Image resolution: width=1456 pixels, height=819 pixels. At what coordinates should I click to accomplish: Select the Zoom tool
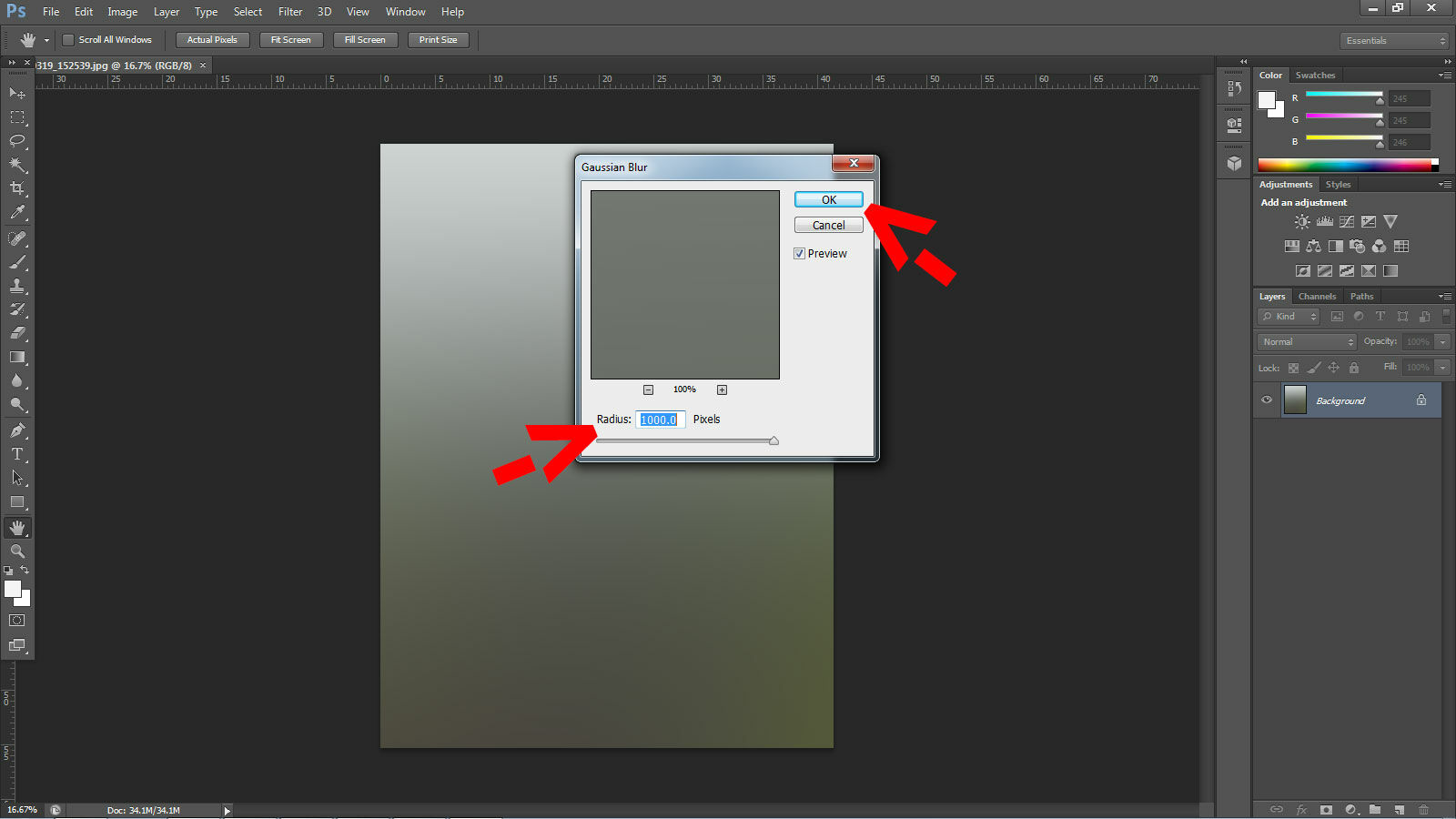pos(17,551)
